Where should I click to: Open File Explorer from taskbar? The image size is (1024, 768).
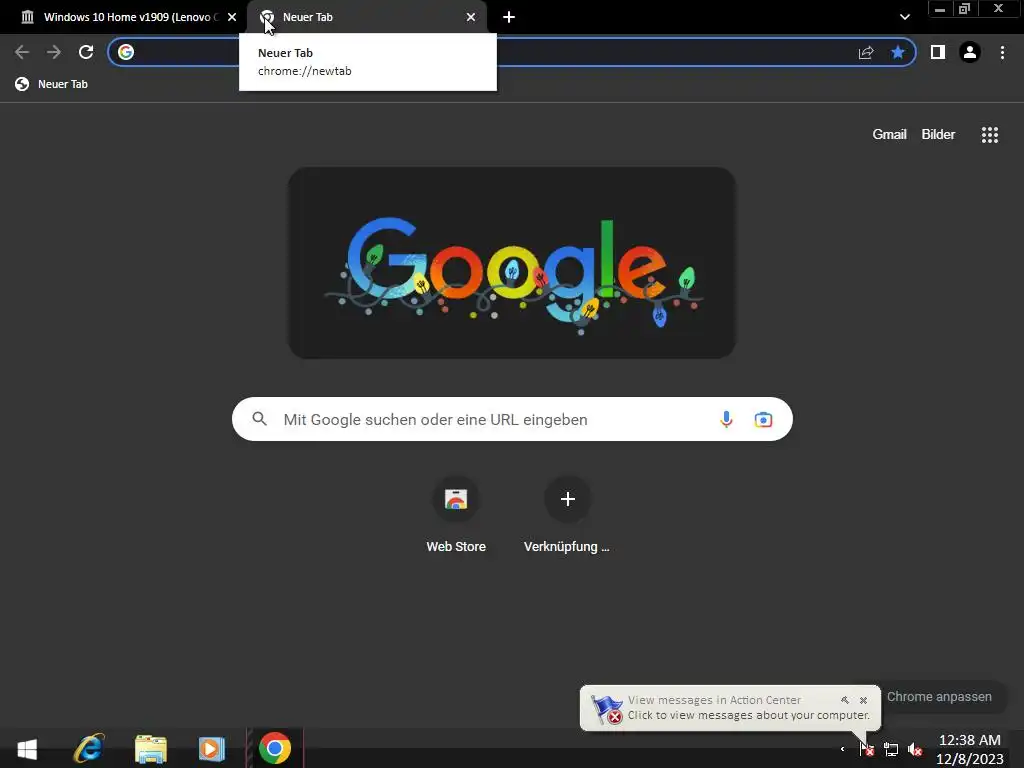pos(151,748)
